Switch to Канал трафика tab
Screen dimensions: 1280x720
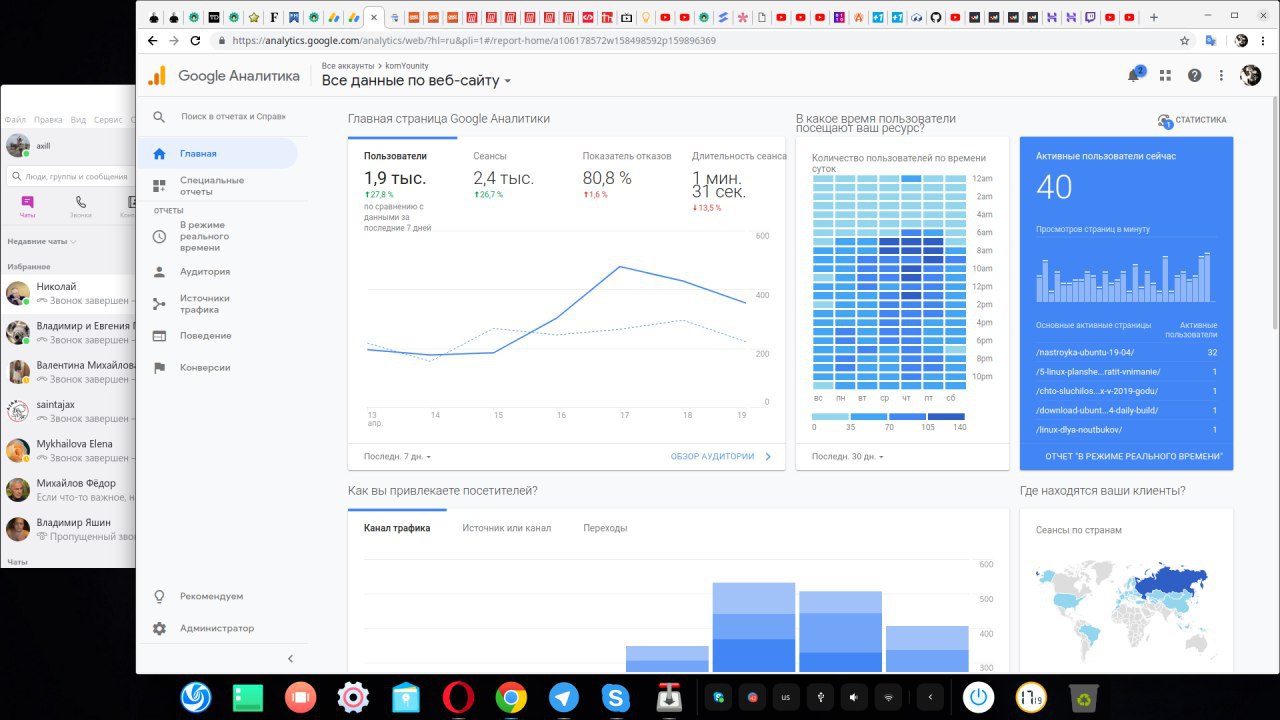[397, 528]
